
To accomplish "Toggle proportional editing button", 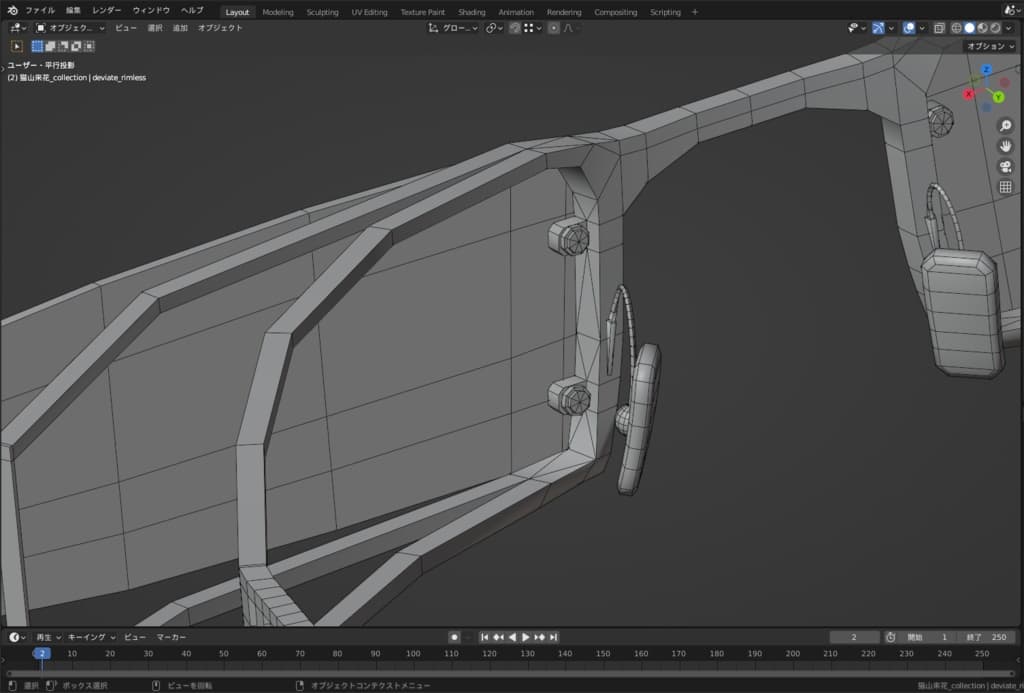I will (554, 28).
